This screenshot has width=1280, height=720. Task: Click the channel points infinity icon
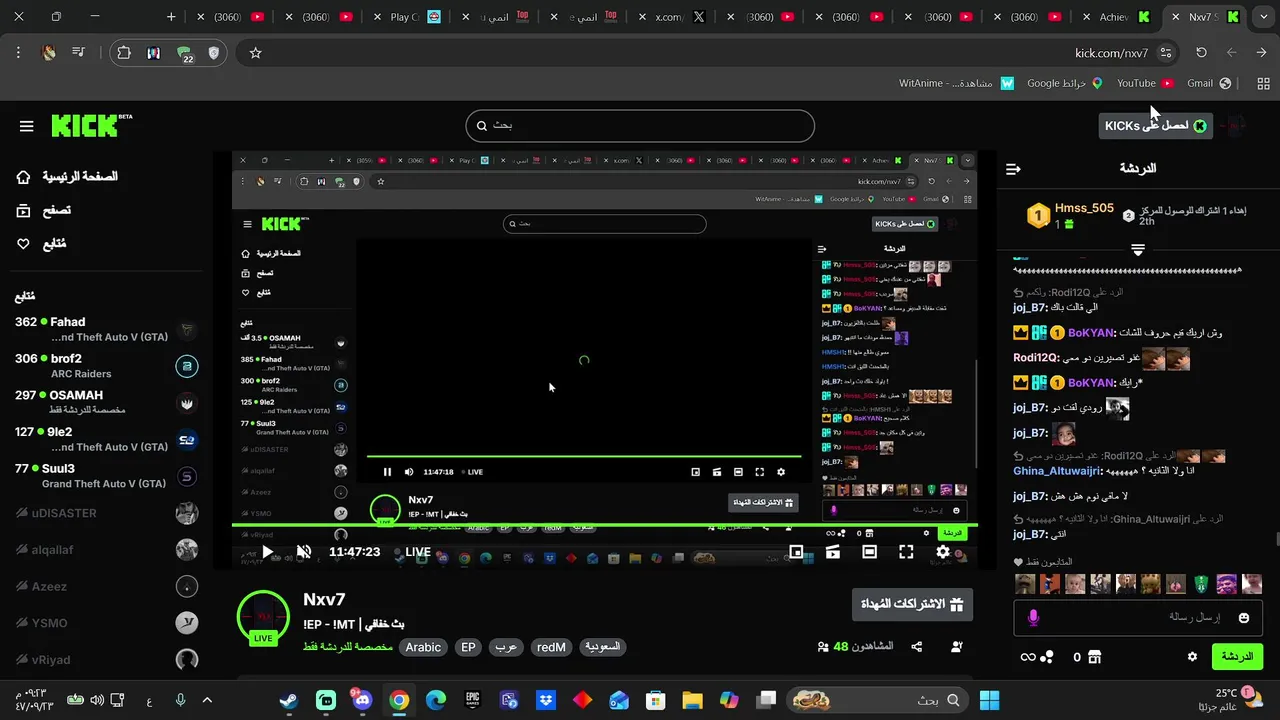click(1028, 657)
